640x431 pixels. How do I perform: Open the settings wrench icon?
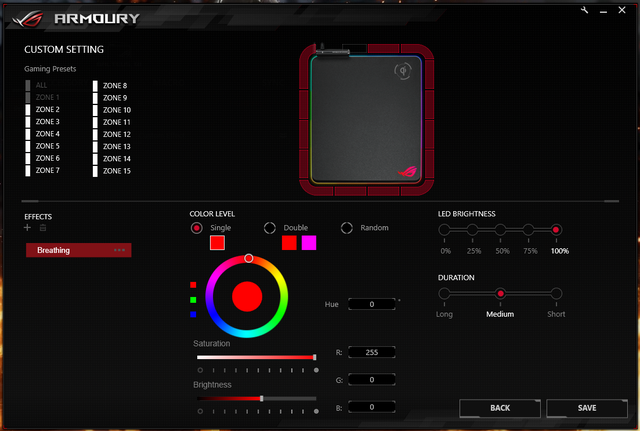pyautogui.click(x=585, y=10)
